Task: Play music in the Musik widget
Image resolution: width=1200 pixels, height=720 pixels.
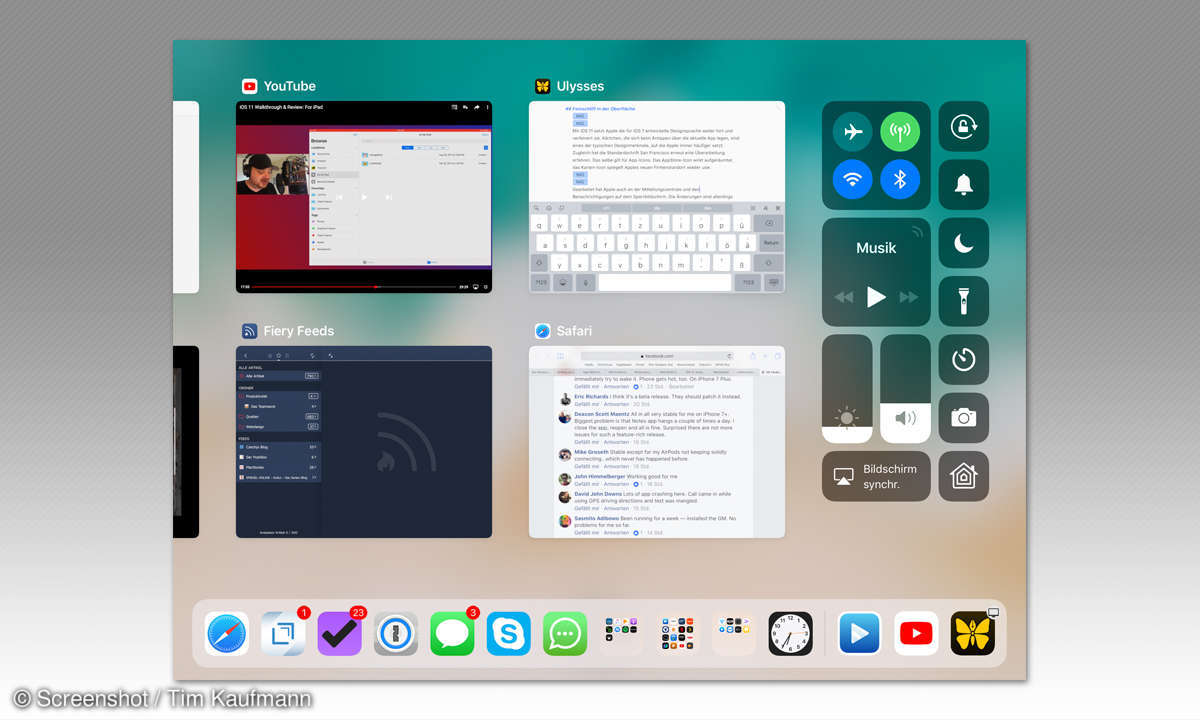Action: tap(876, 296)
